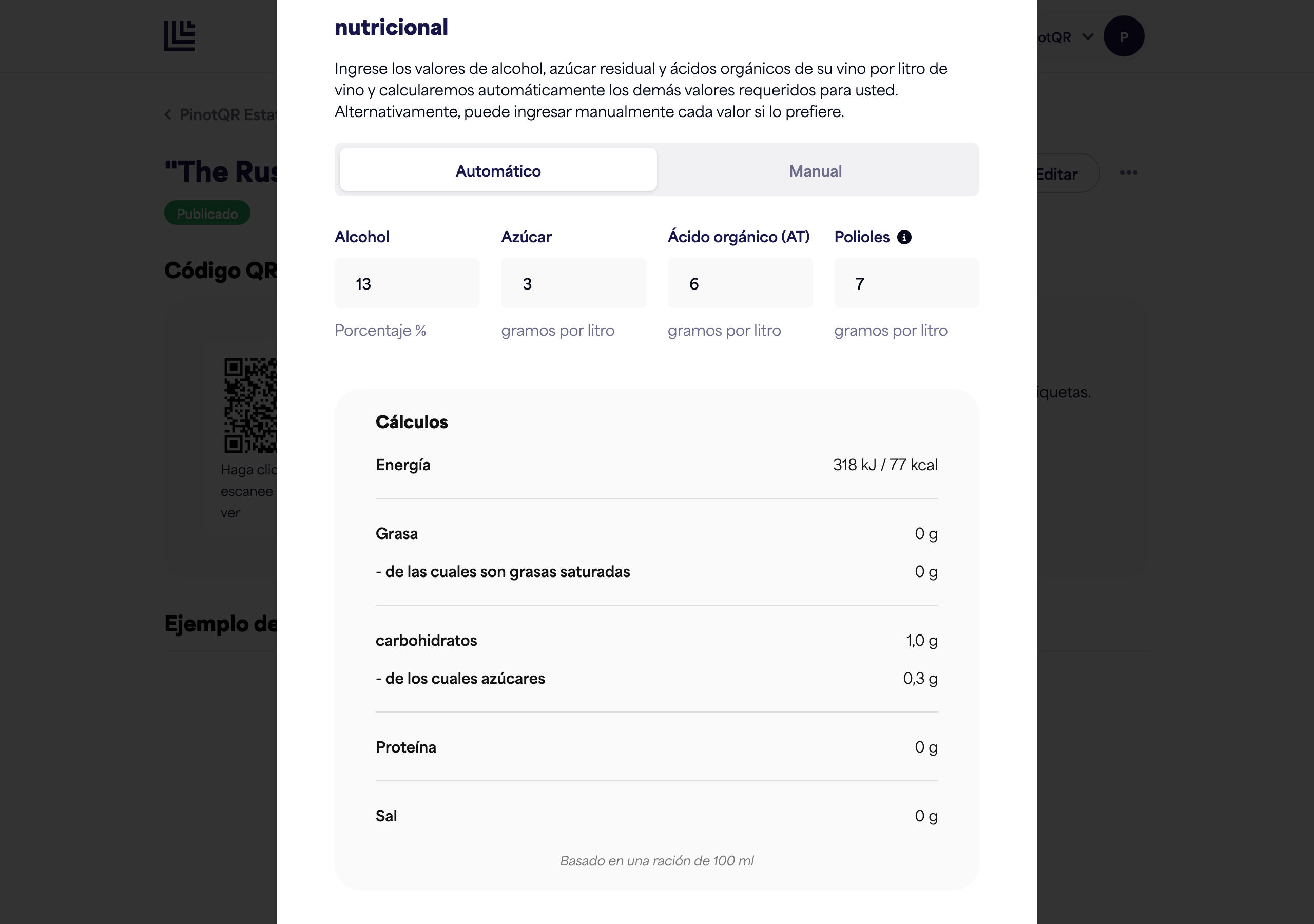Click the PinotQR Estate breadcrumb link
This screenshot has width=1314, height=924.
tap(228, 114)
